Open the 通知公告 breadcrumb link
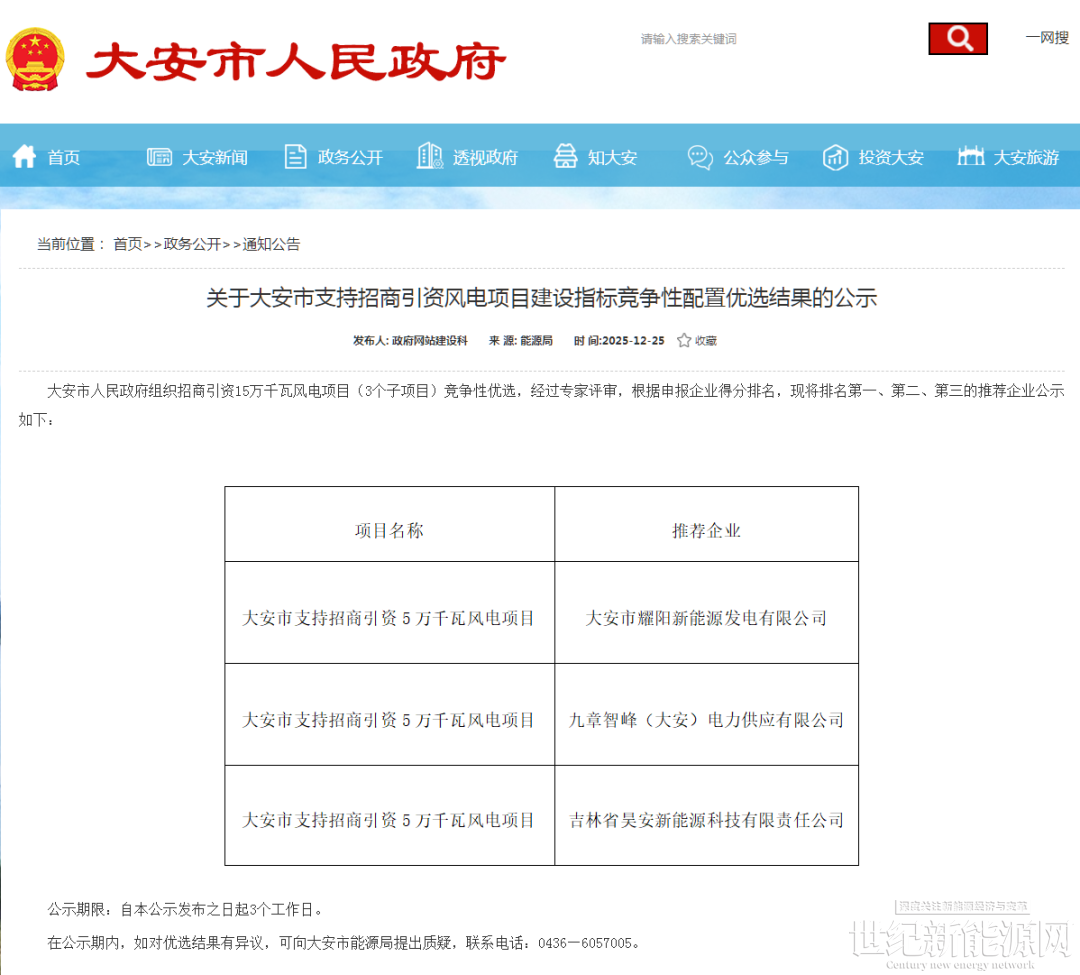The height and width of the screenshot is (975, 1080). (x=271, y=244)
